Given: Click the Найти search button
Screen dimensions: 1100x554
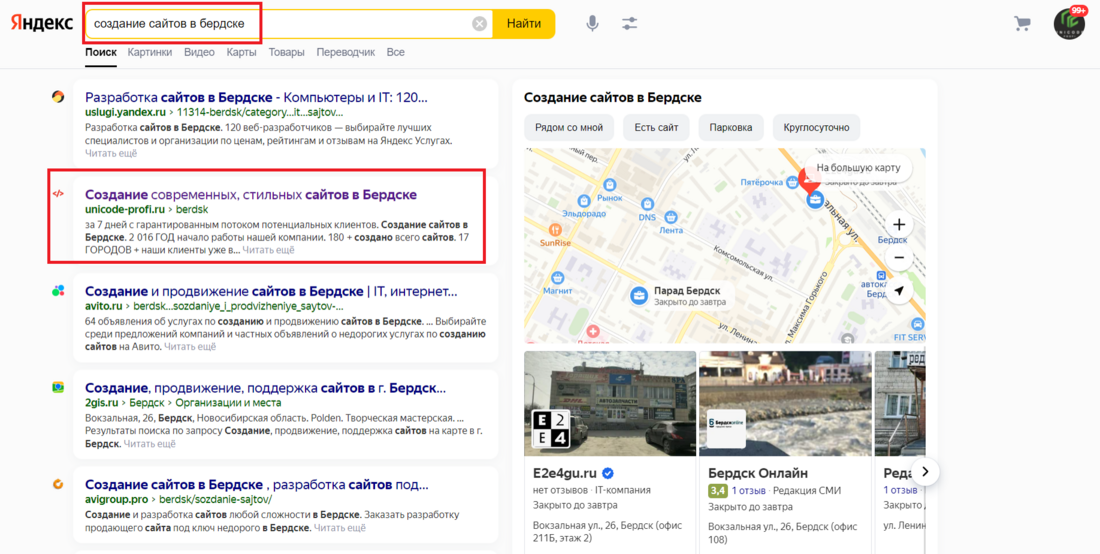Looking at the screenshot, I should pyautogui.click(x=524, y=24).
